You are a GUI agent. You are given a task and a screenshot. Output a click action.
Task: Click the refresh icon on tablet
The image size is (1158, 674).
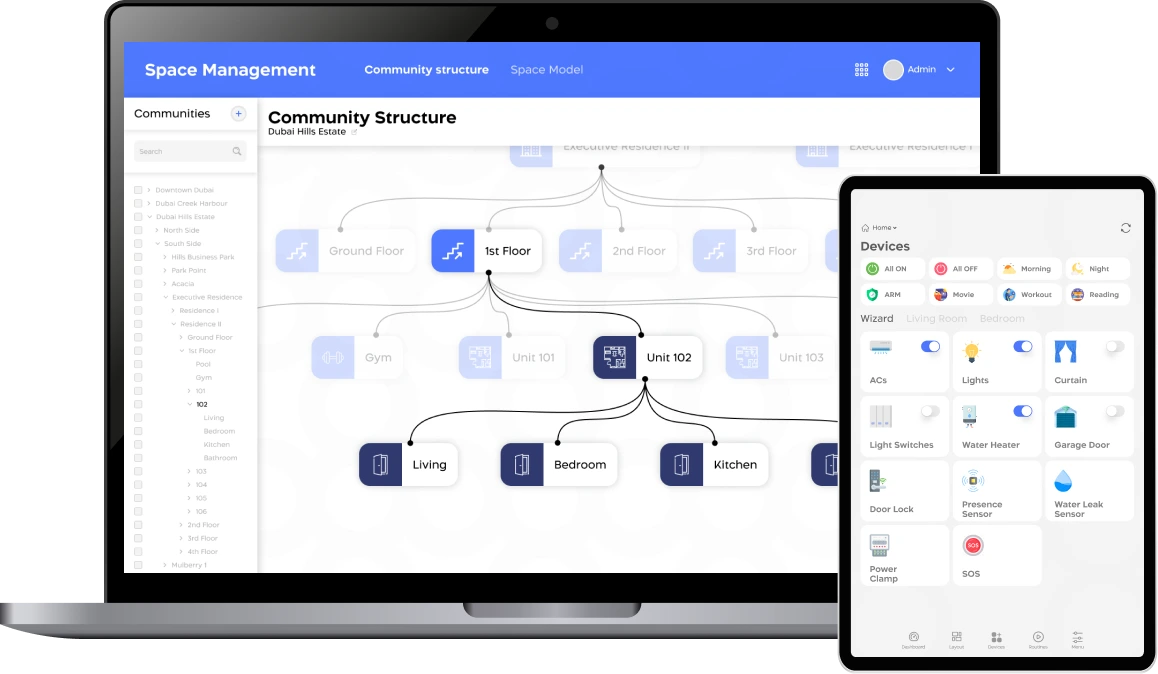point(1126,228)
